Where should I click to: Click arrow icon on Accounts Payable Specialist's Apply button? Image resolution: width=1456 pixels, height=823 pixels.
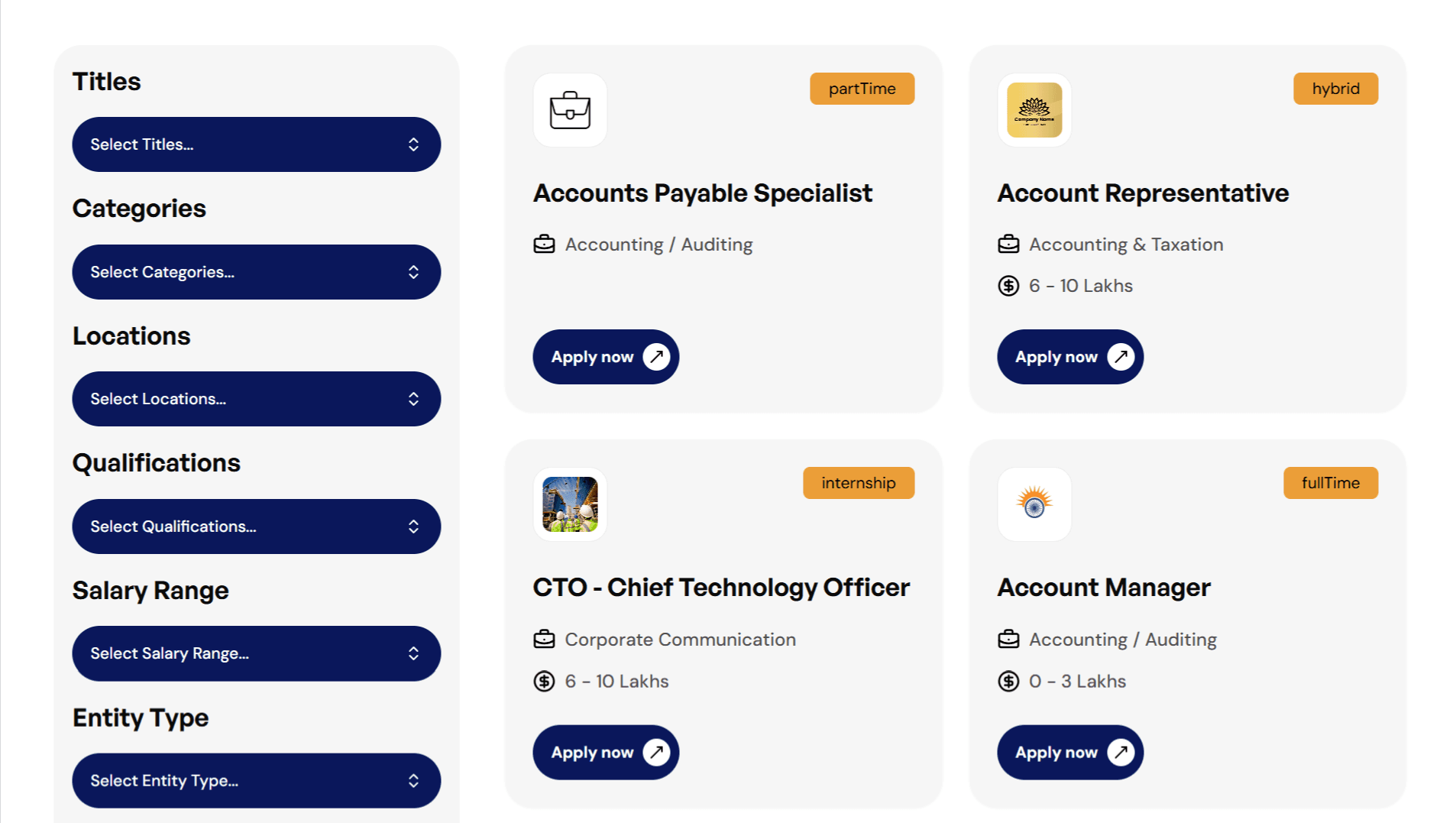[656, 357]
